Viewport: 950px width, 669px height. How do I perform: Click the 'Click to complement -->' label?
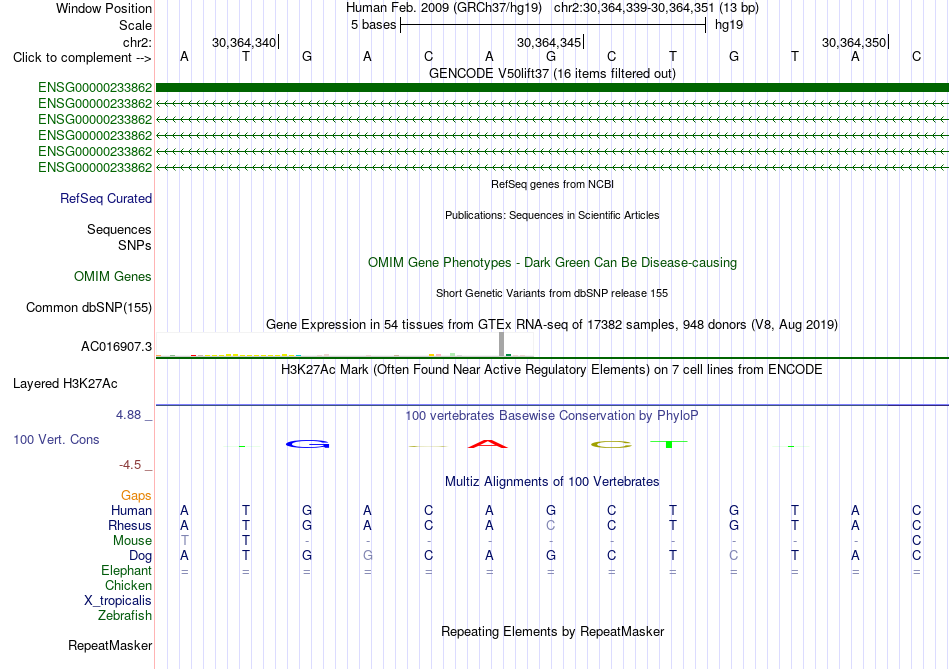(x=82, y=58)
